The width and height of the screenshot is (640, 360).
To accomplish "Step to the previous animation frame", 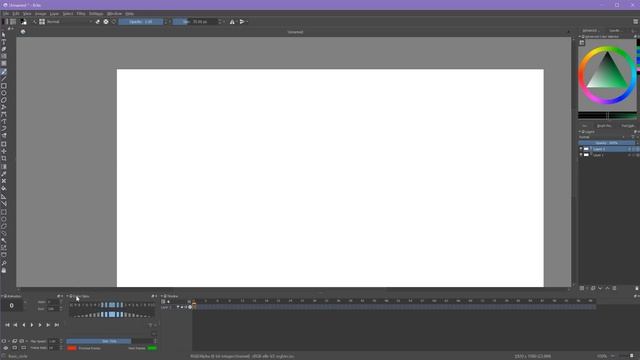I will coord(24,325).
